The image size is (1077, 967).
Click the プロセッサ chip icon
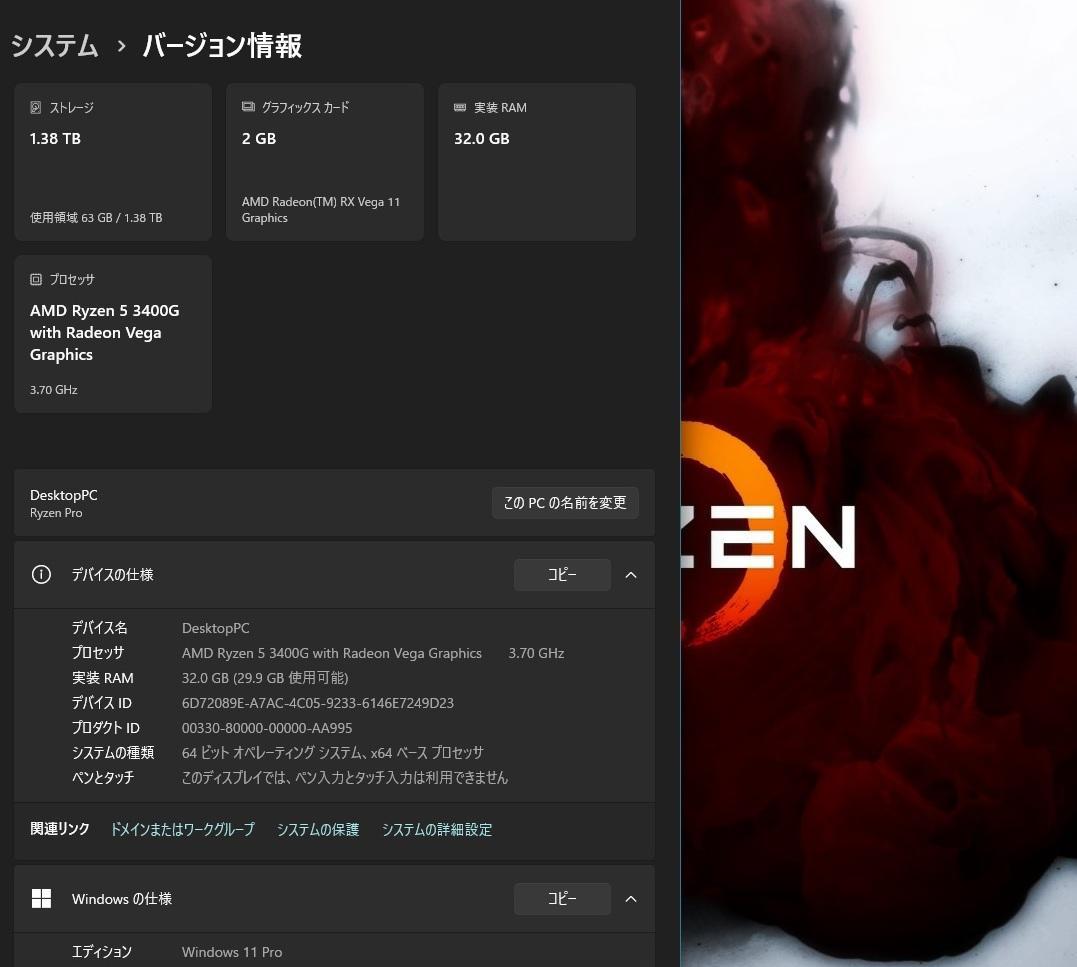pos(35,279)
